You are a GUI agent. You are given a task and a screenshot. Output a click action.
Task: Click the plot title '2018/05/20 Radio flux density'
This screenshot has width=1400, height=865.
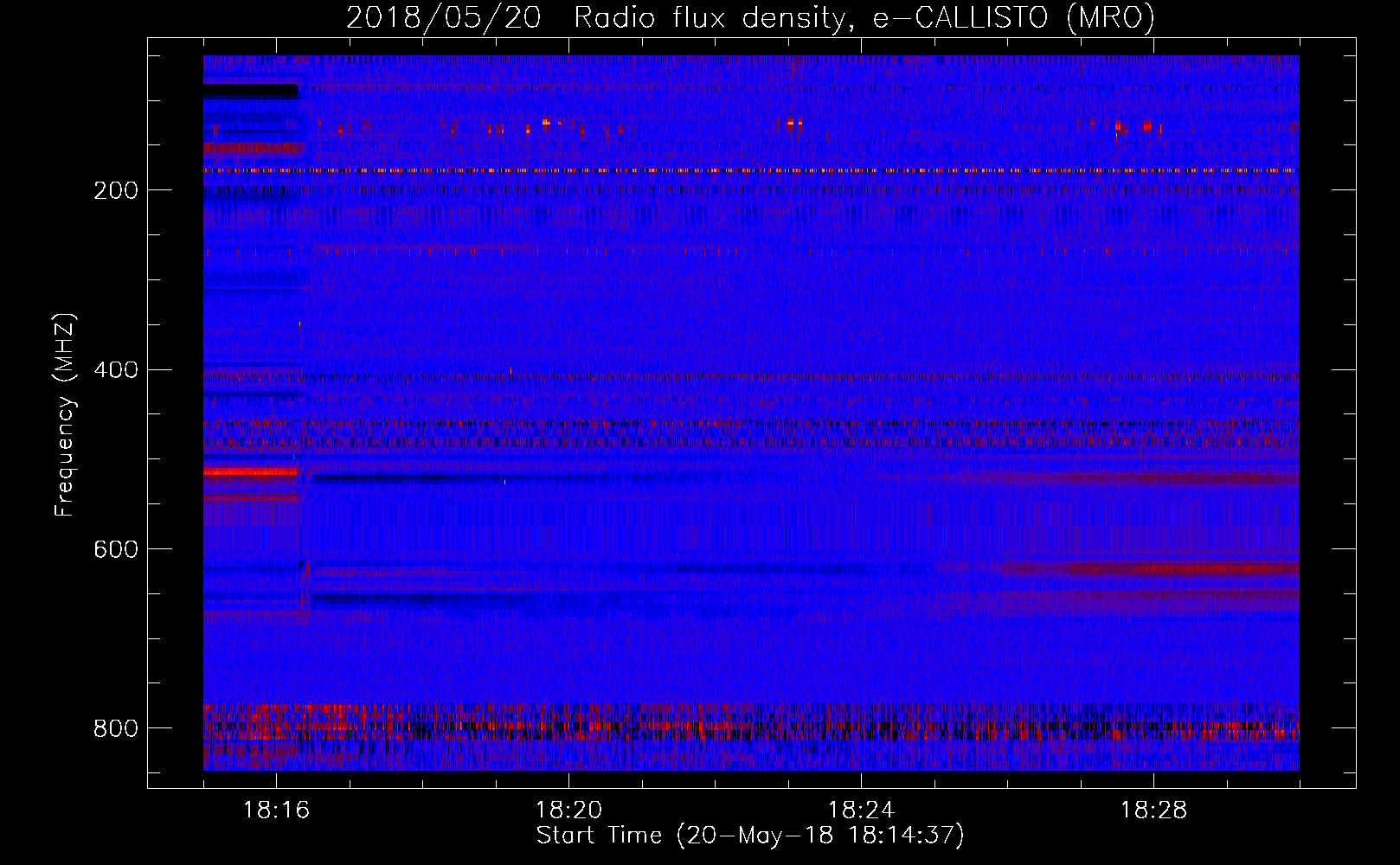596,18
